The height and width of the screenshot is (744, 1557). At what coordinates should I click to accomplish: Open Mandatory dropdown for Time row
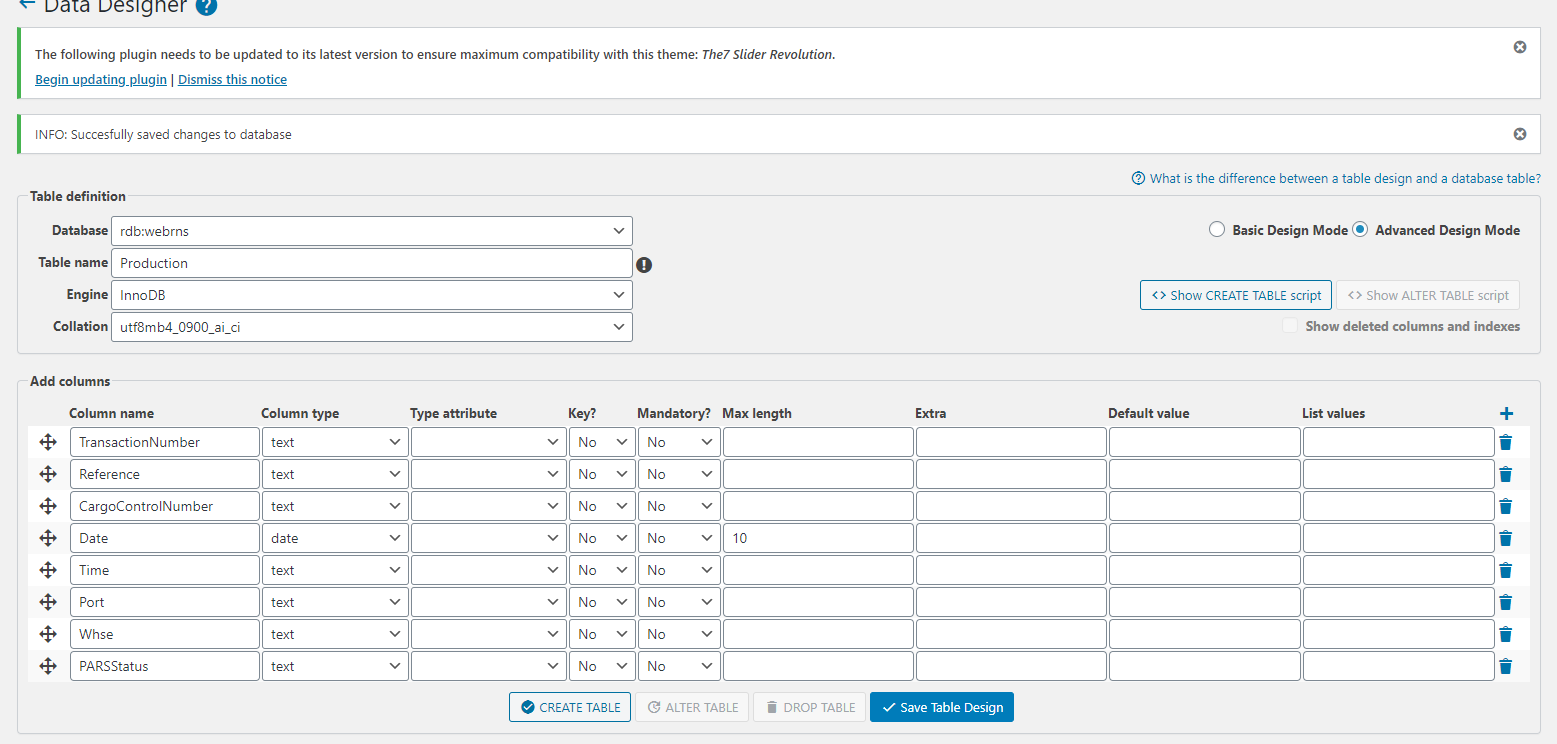(679, 570)
